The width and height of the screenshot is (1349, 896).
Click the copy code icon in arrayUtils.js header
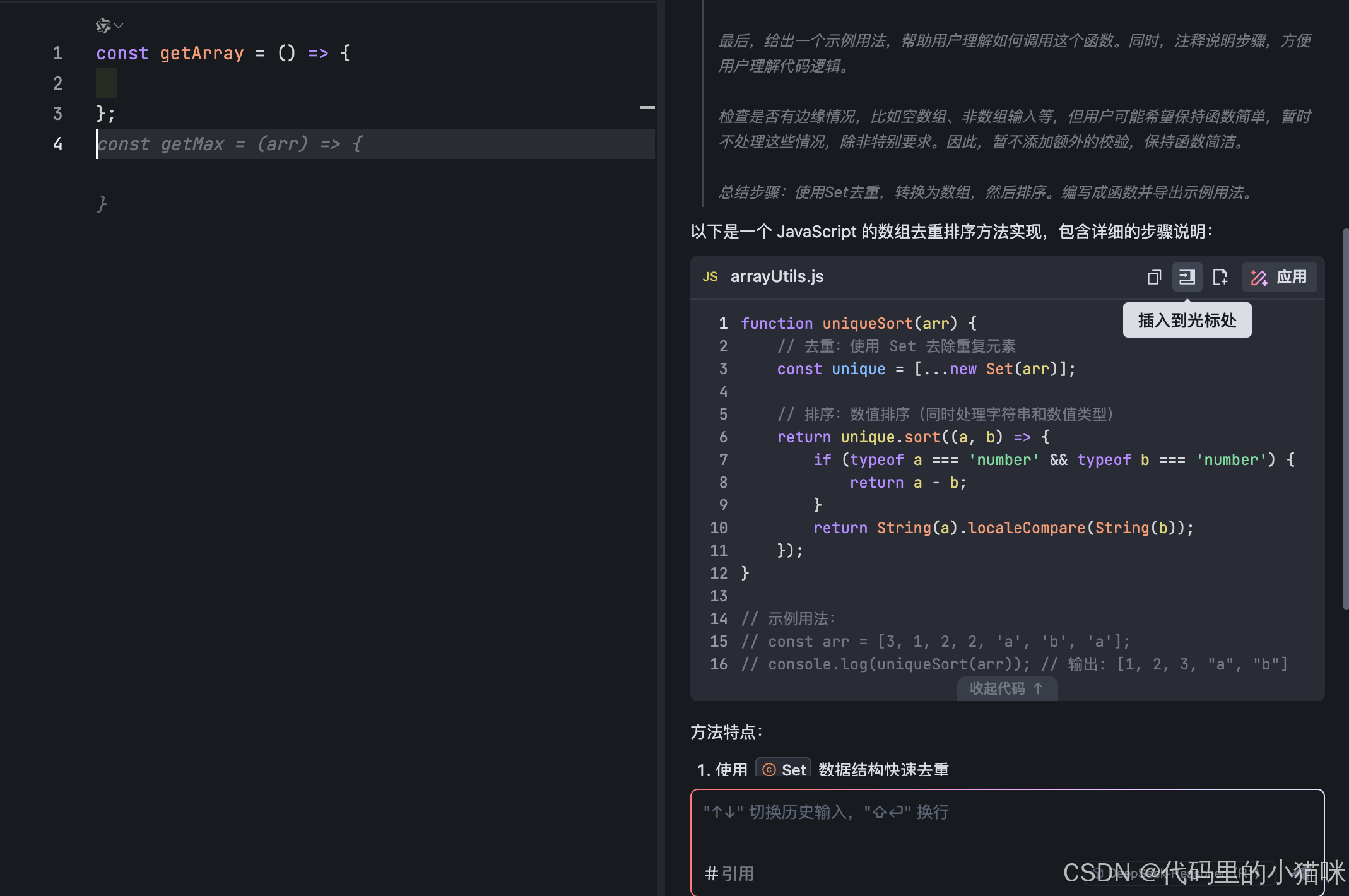[x=1153, y=277]
